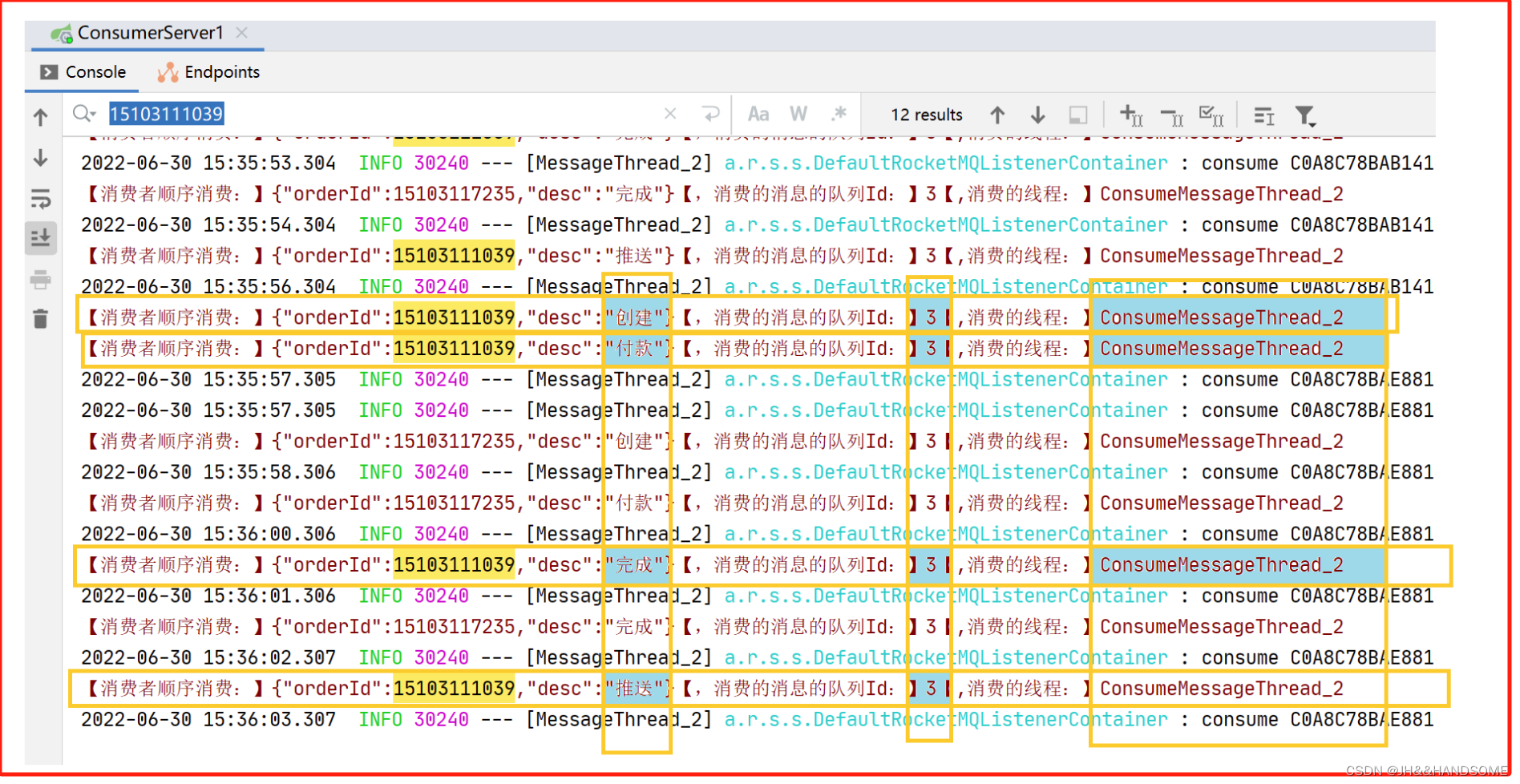
Task: Unselect occurrence icon in search bar
Action: click(1171, 117)
